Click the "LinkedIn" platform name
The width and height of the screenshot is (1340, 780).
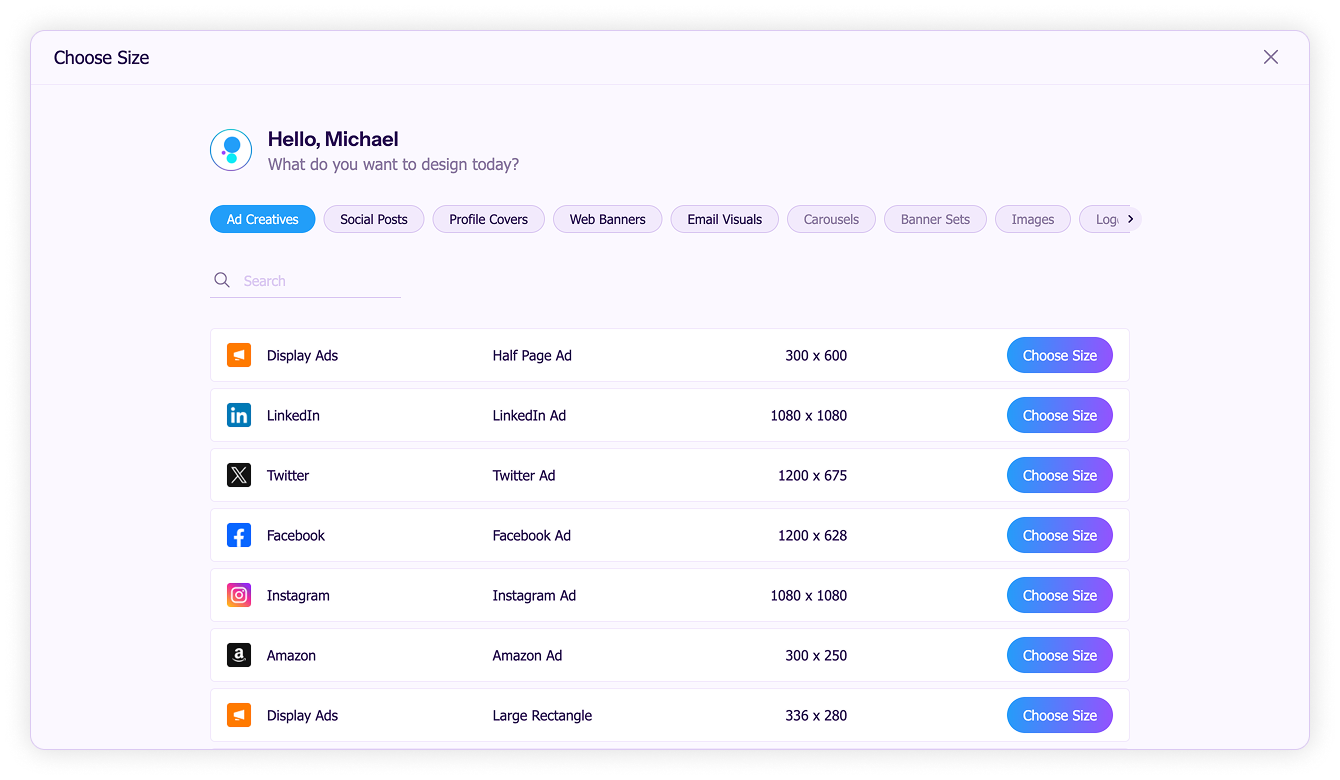pos(293,415)
